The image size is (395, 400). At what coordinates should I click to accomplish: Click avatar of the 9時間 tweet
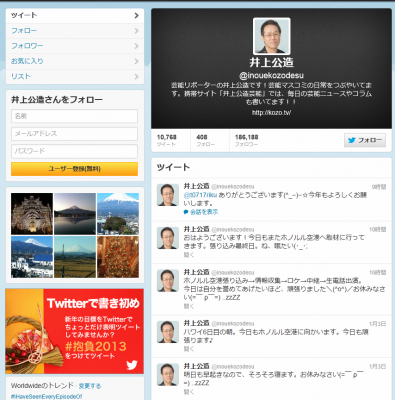click(168, 195)
